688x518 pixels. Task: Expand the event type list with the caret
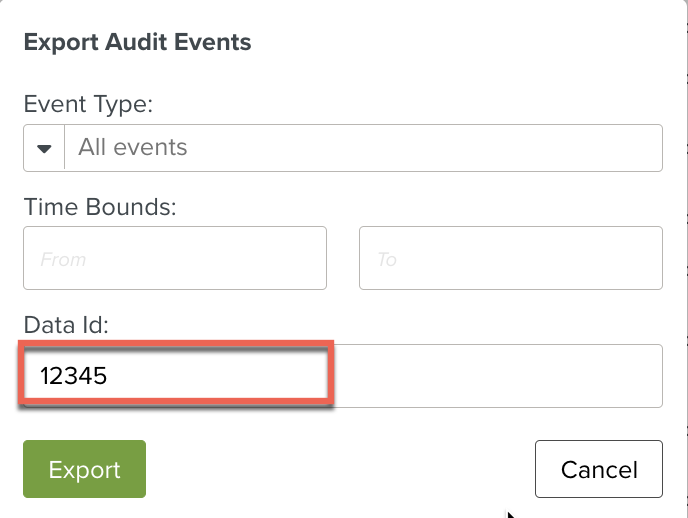[44, 148]
